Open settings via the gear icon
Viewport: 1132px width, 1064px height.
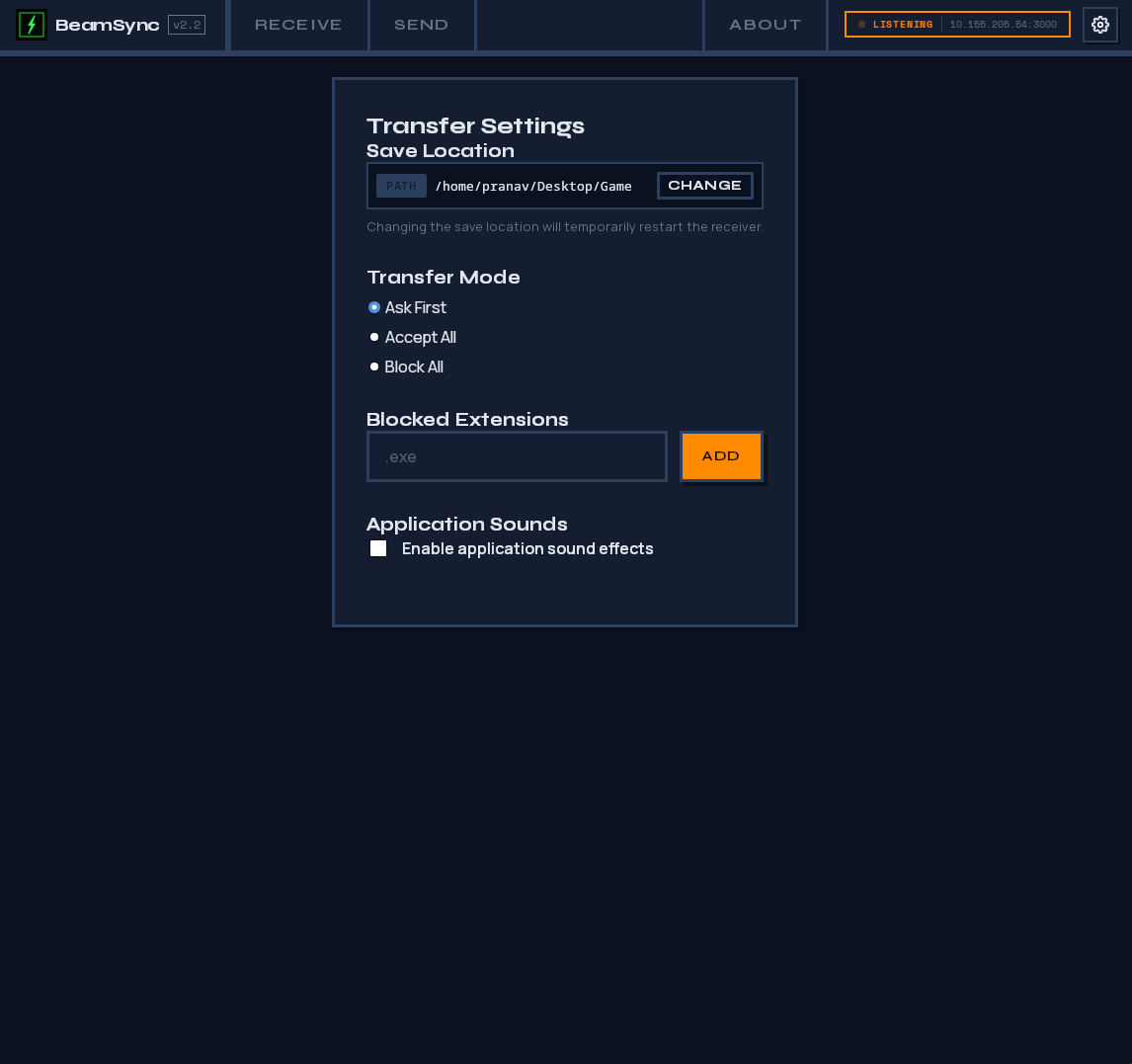(x=1100, y=25)
